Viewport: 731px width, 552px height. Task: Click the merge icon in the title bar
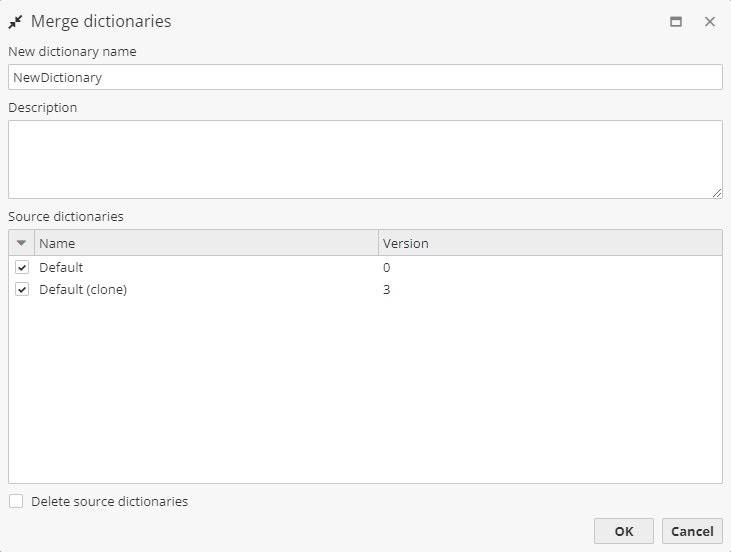click(16, 21)
